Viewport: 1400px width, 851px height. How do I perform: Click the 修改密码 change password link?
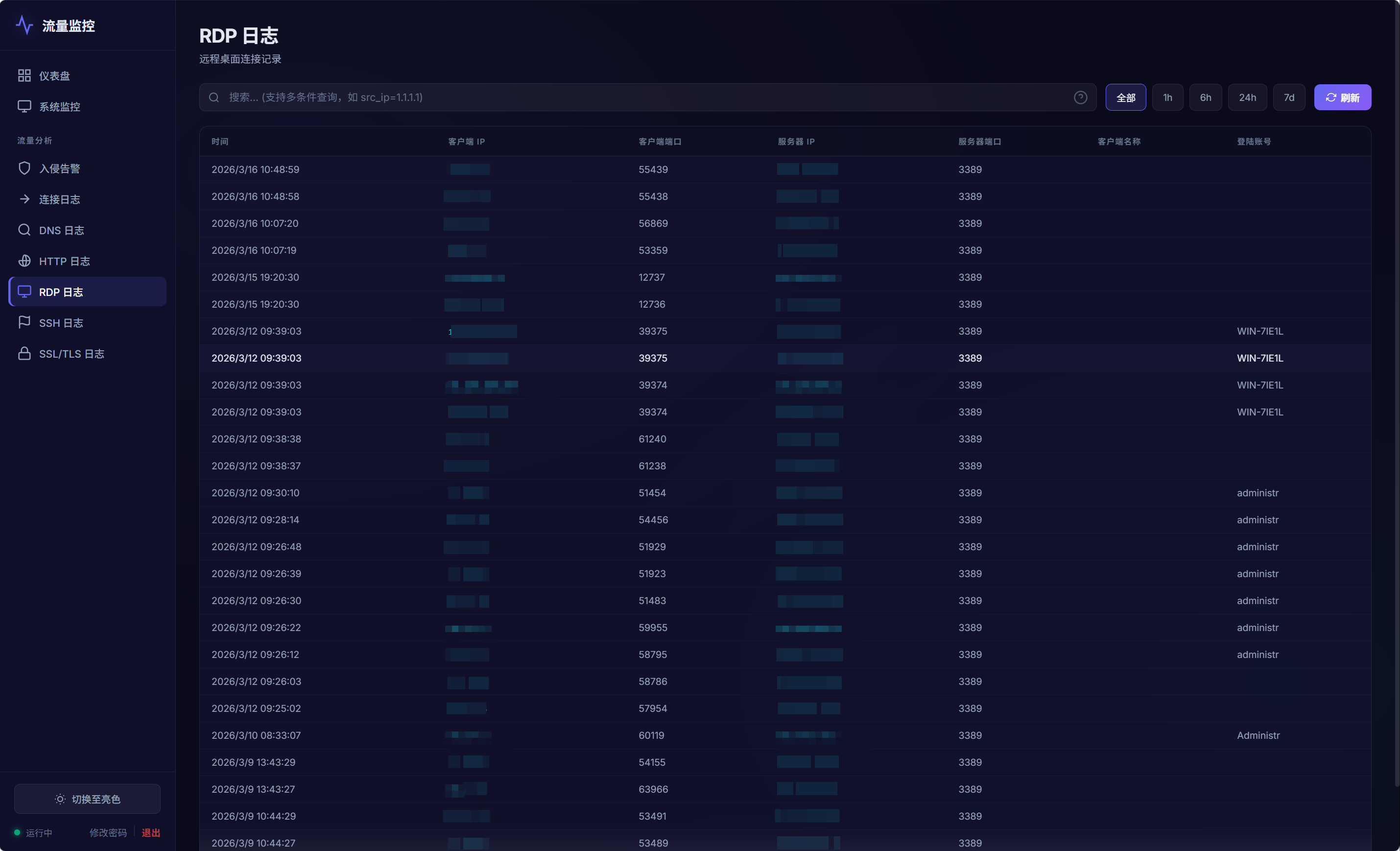point(108,832)
